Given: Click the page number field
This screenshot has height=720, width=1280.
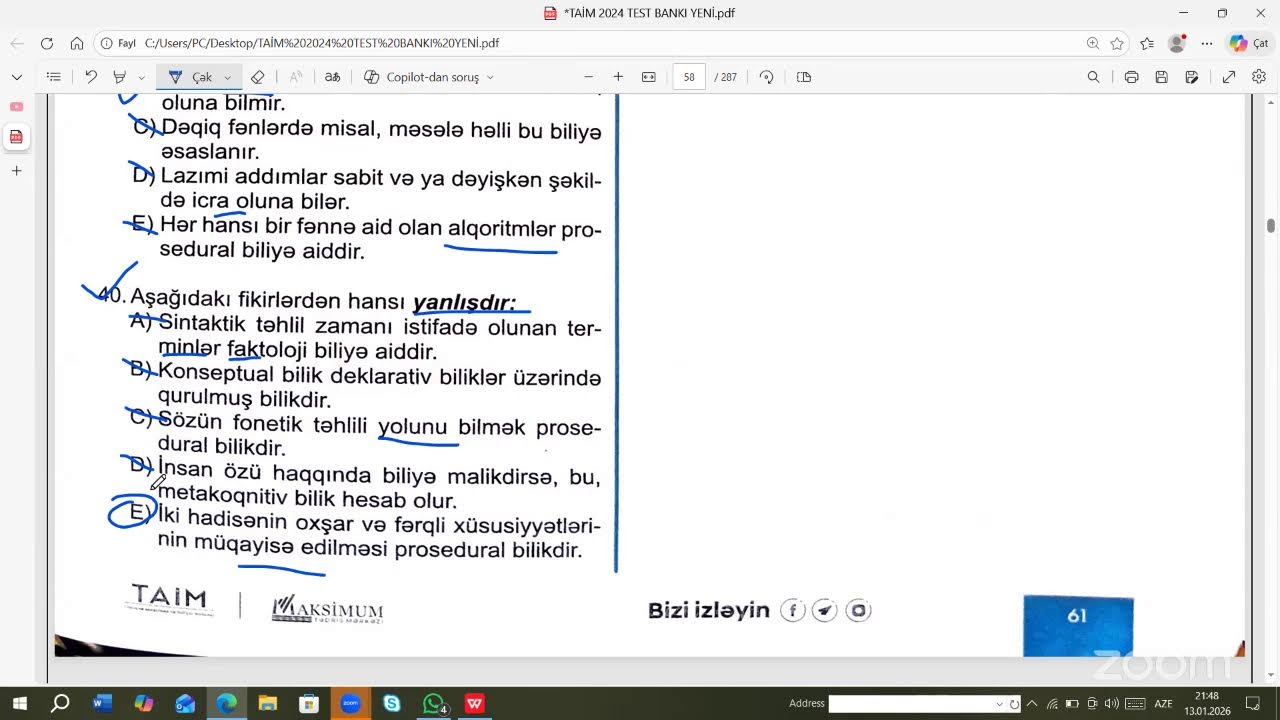Looking at the screenshot, I should coord(689,77).
